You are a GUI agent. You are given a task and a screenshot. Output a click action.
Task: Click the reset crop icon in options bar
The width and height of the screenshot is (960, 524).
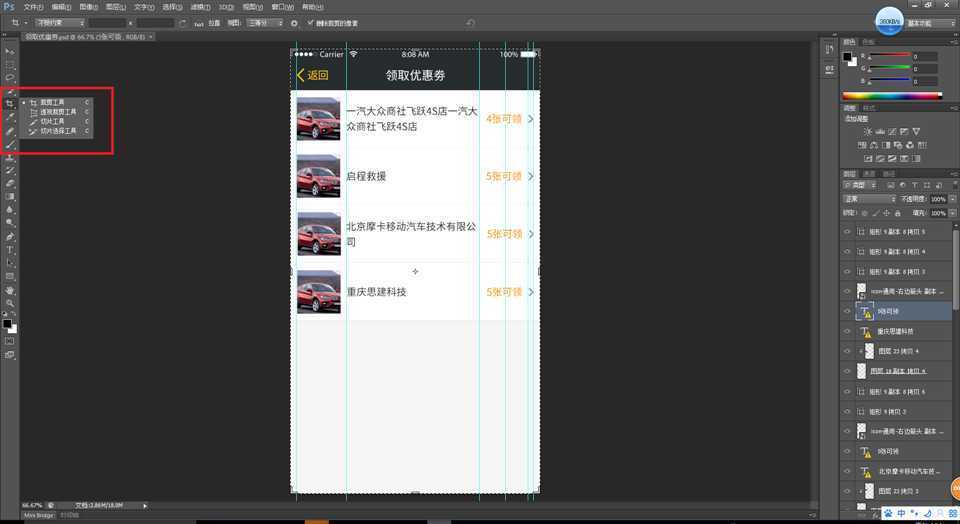pyautogui.click(x=470, y=23)
